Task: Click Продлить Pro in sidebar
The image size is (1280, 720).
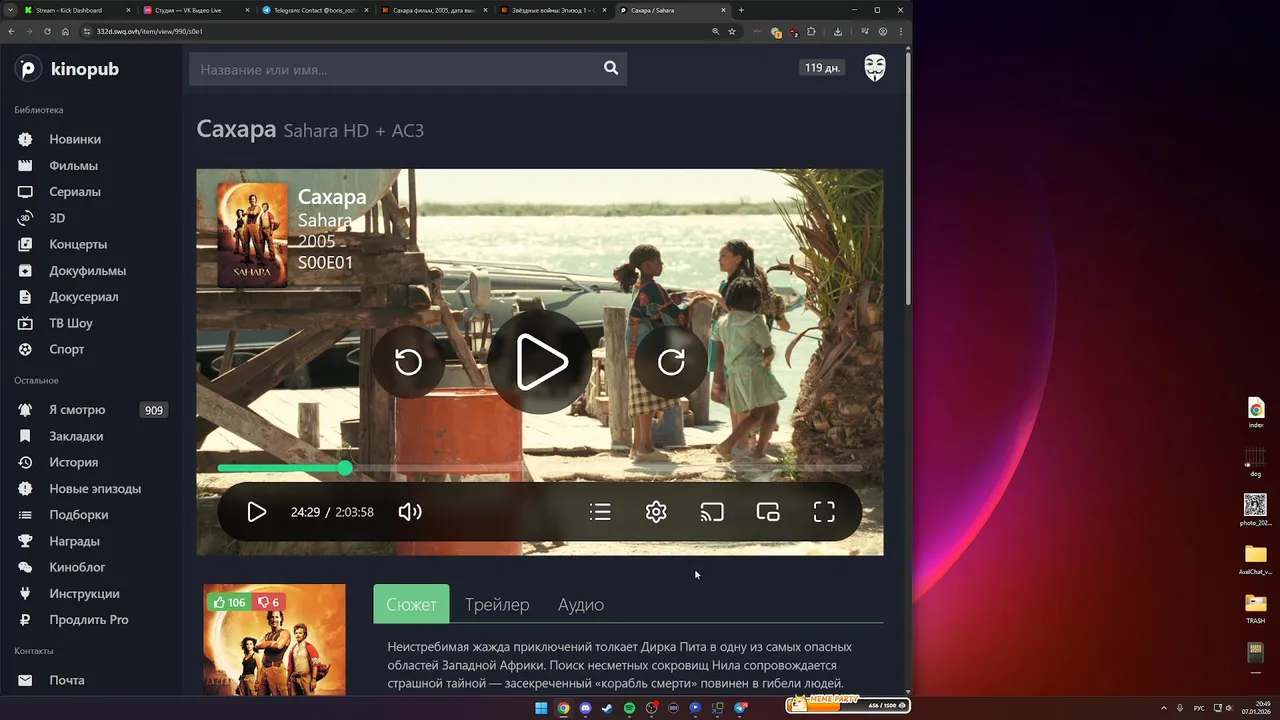Action: coord(88,619)
